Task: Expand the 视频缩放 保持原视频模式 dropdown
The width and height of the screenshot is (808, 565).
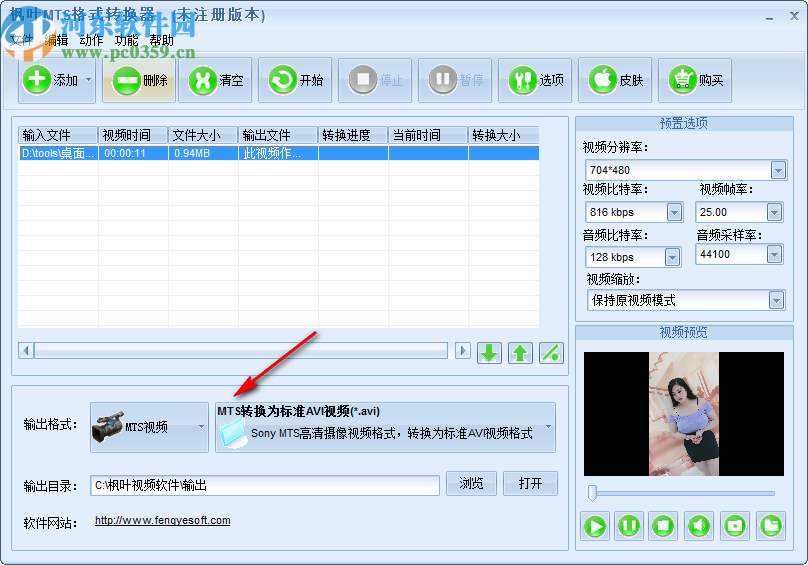Action: 776,300
